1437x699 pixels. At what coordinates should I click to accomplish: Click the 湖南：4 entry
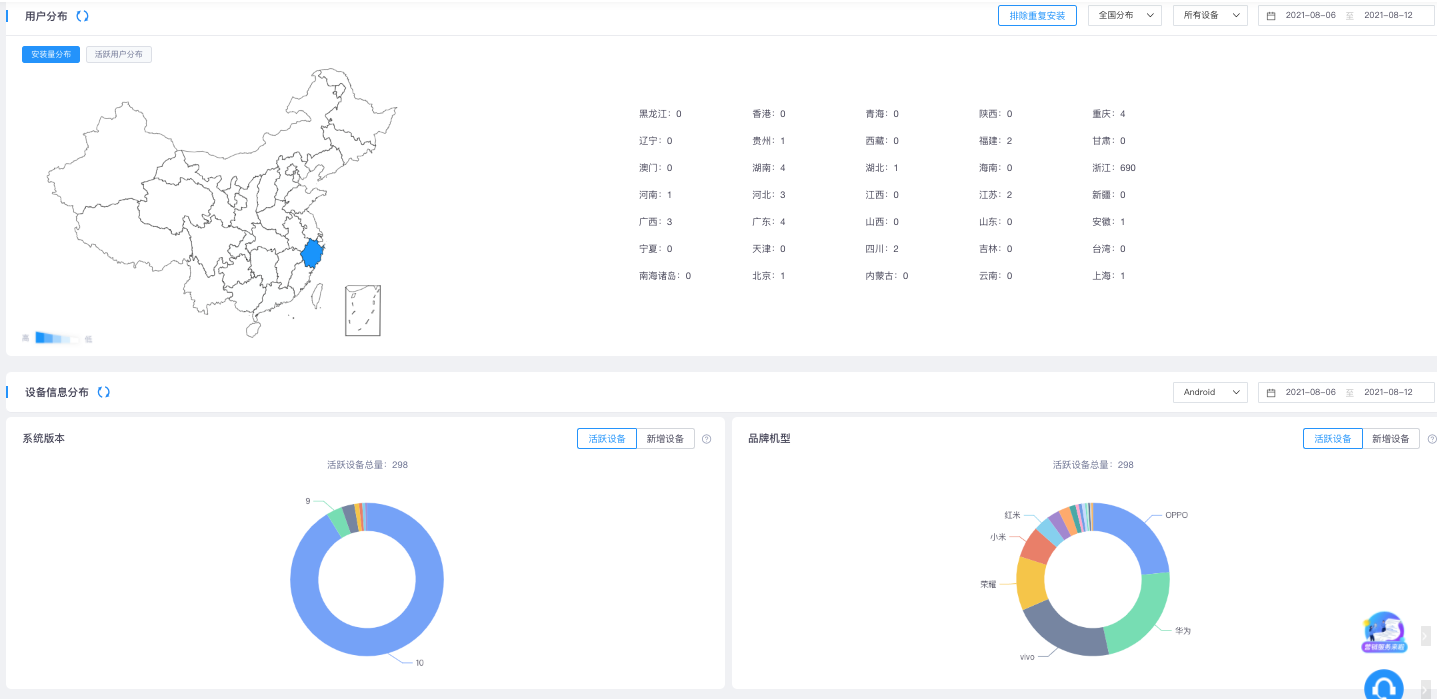[768, 168]
